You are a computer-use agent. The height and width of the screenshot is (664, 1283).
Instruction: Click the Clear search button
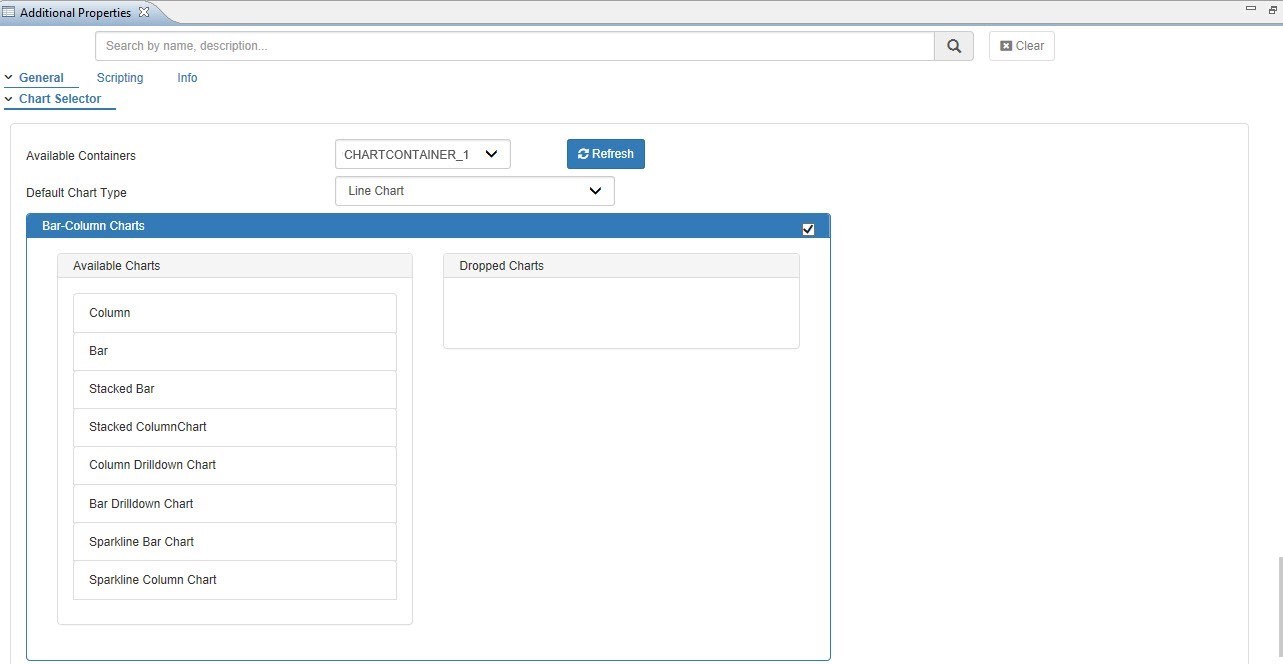pos(1021,46)
